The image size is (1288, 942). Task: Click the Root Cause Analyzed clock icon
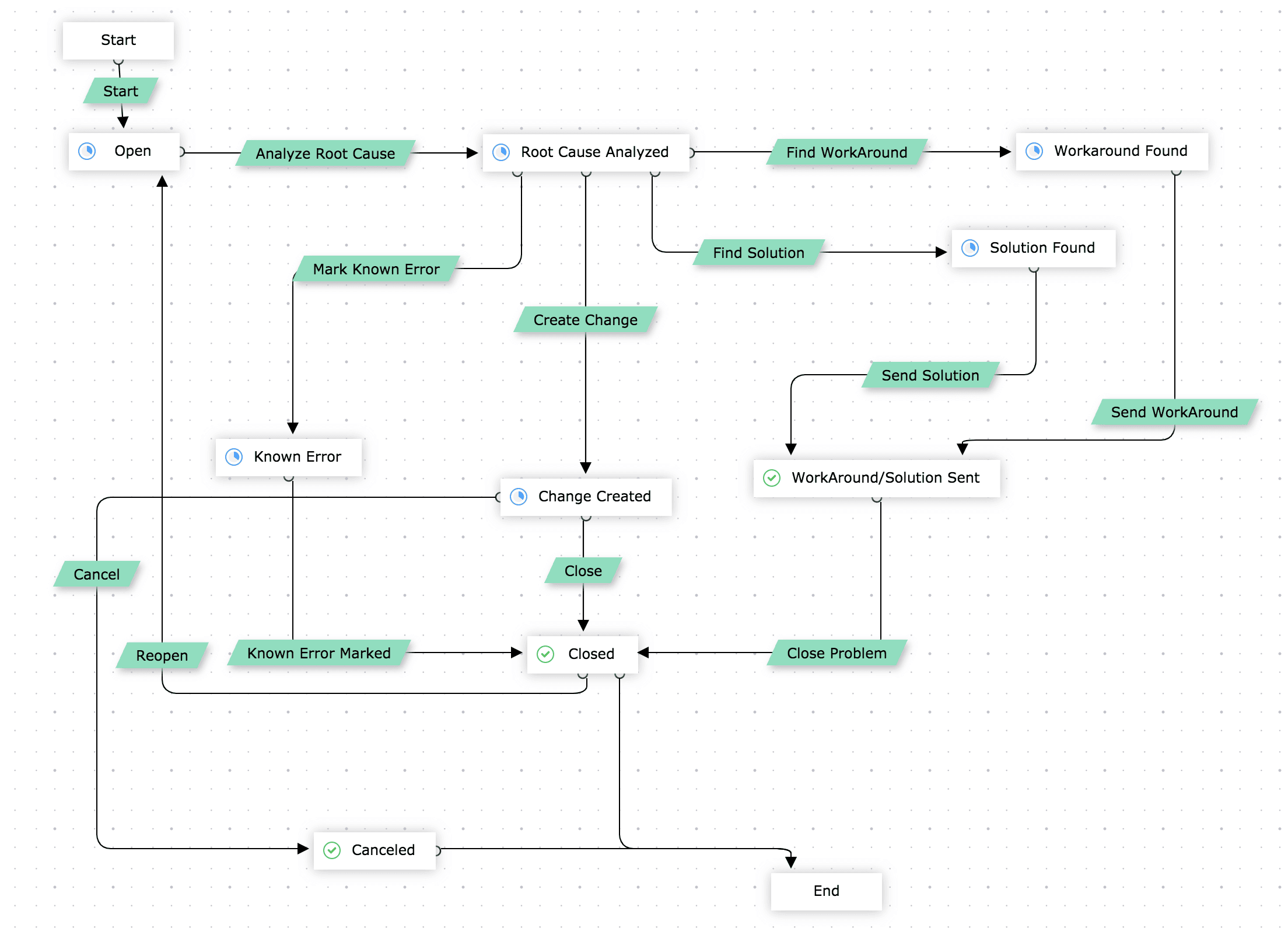coord(501,152)
